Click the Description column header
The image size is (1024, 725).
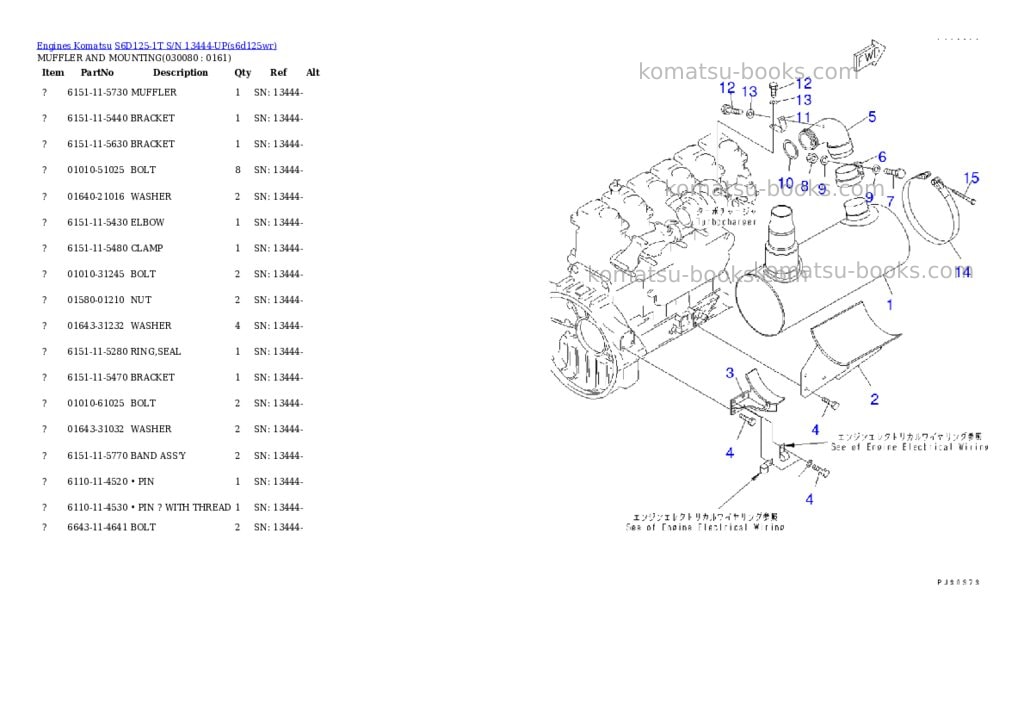click(180, 72)
